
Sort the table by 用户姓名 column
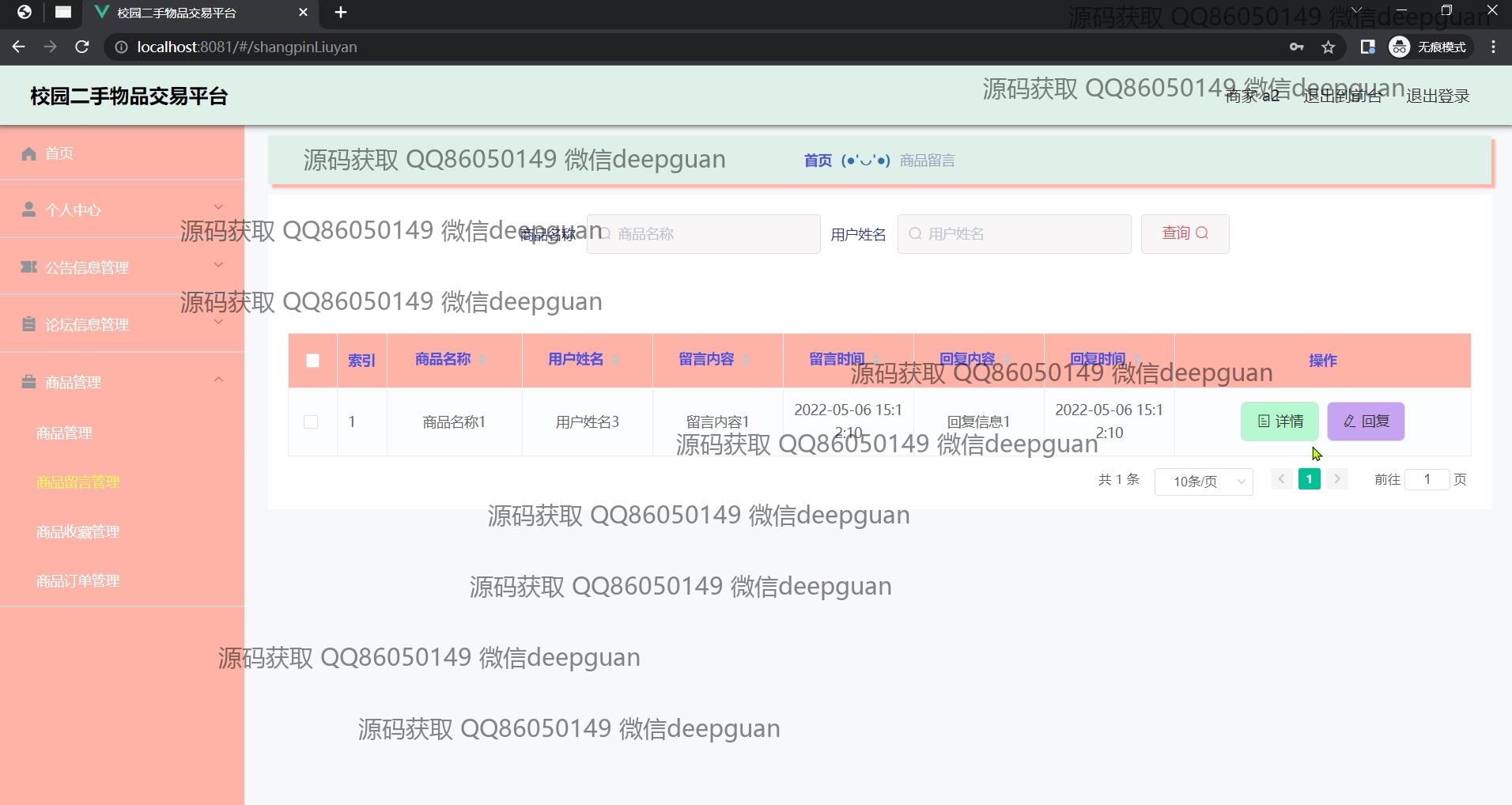coord(615,361)
